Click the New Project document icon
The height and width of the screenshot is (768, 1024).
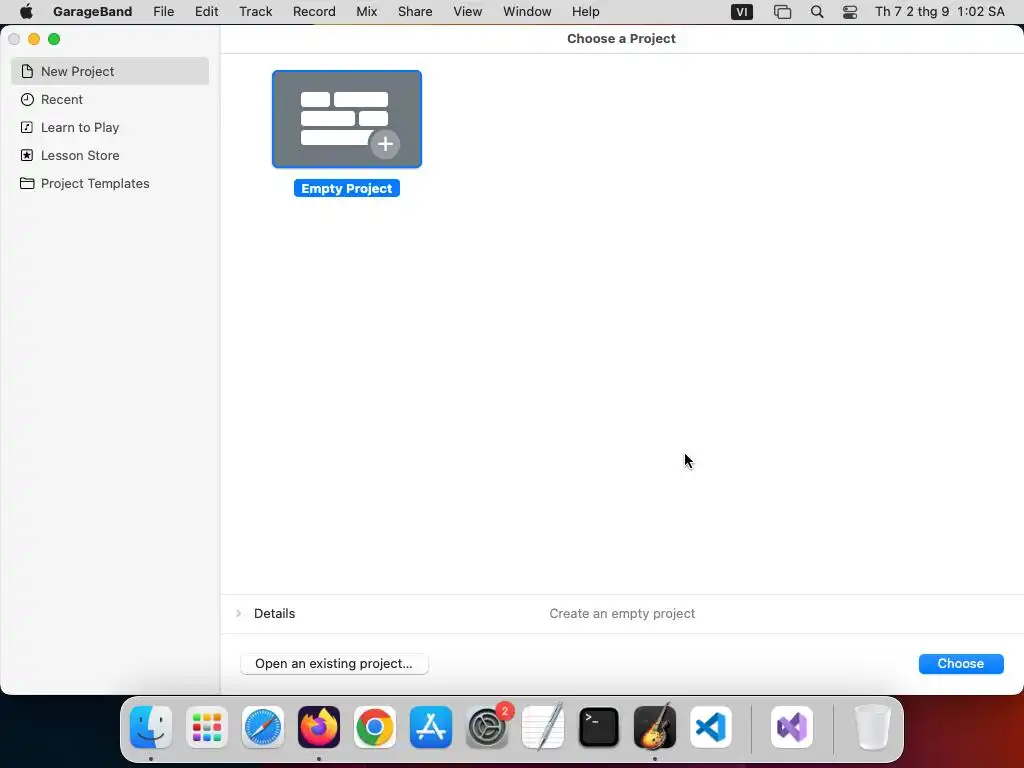click(27, 71)
